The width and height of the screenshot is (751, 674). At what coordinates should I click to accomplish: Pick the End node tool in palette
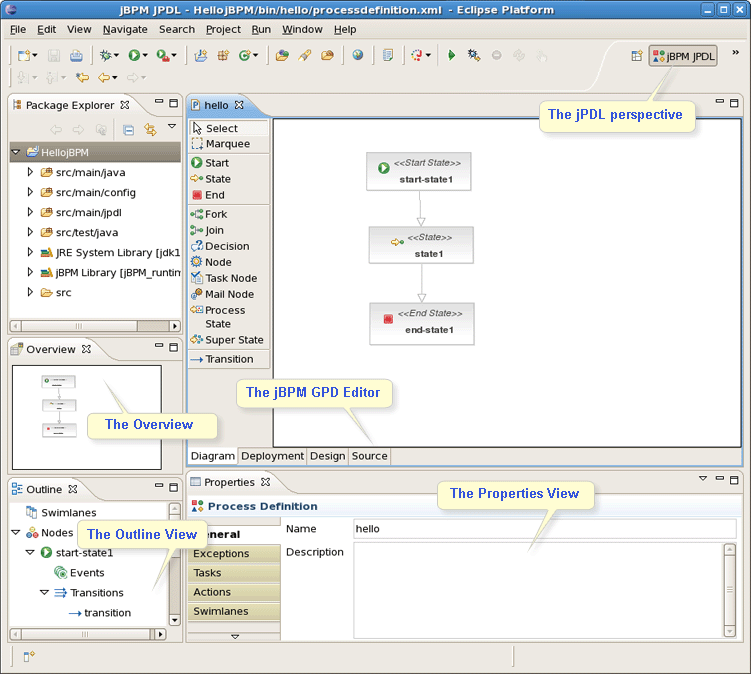pos(214,195)
